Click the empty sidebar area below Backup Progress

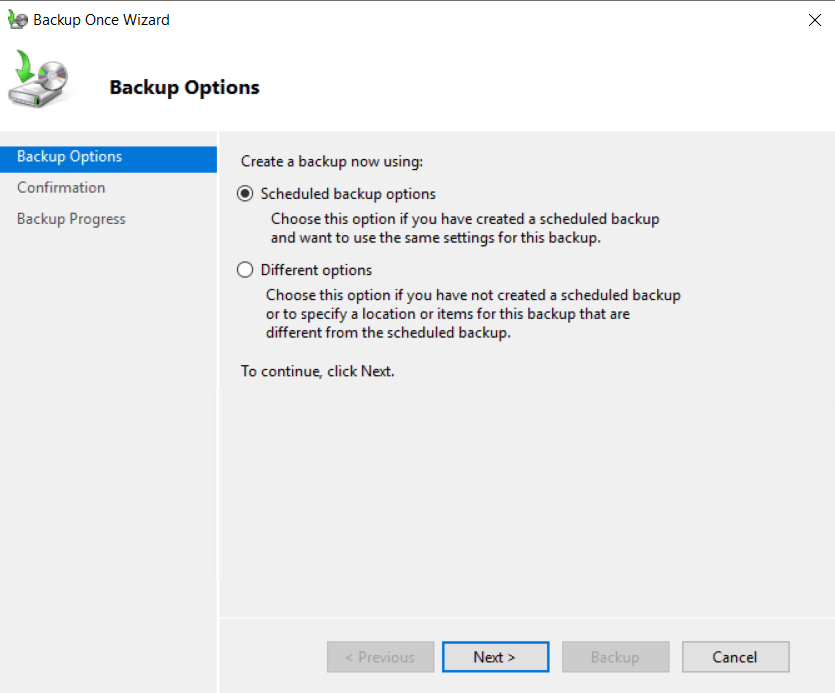(x=108, y=450)
